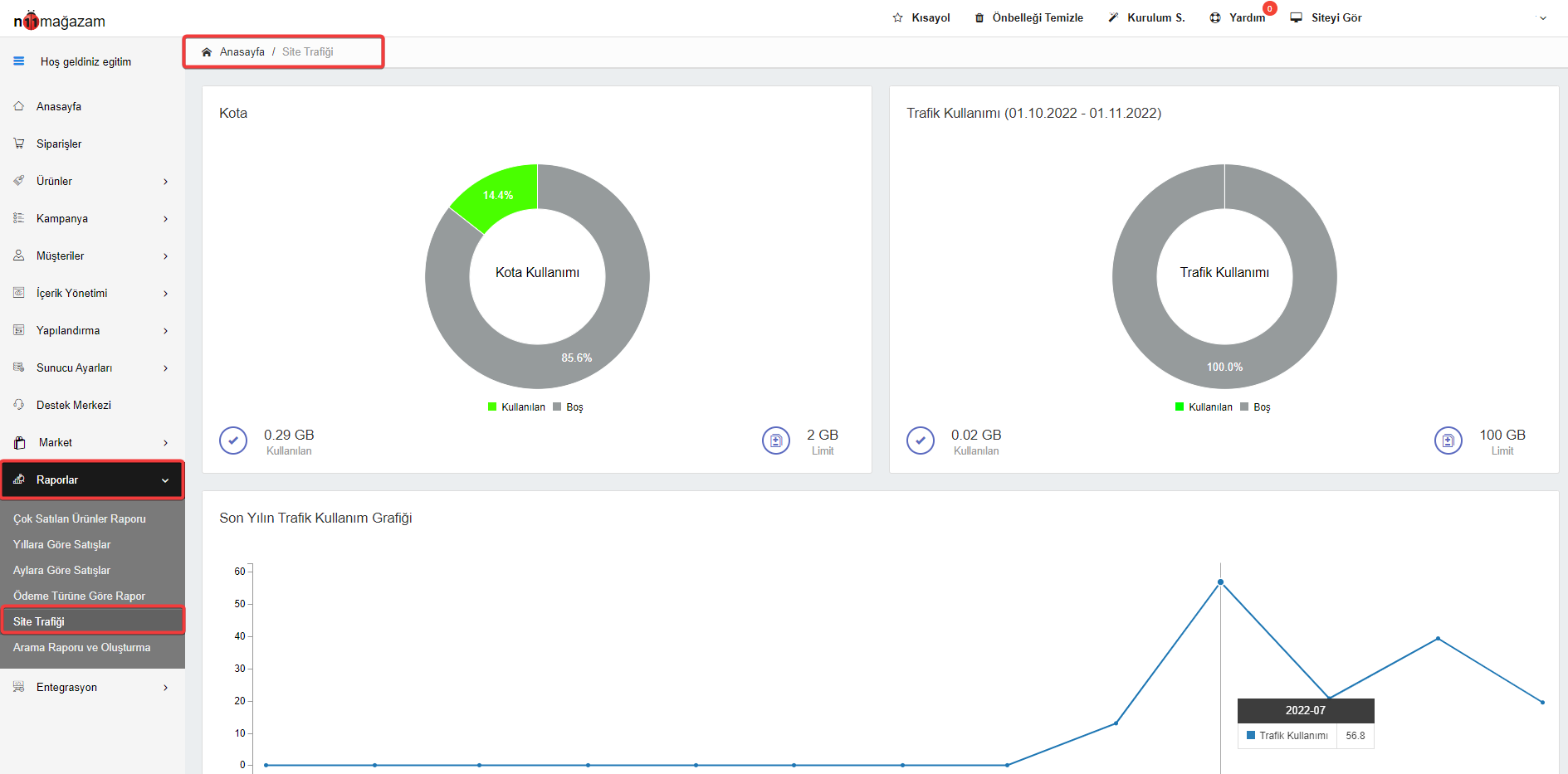This screenshot has width=1568, height=774.
Task: Toggle Kullanılan legend in Kota chart
Action: 516,406
